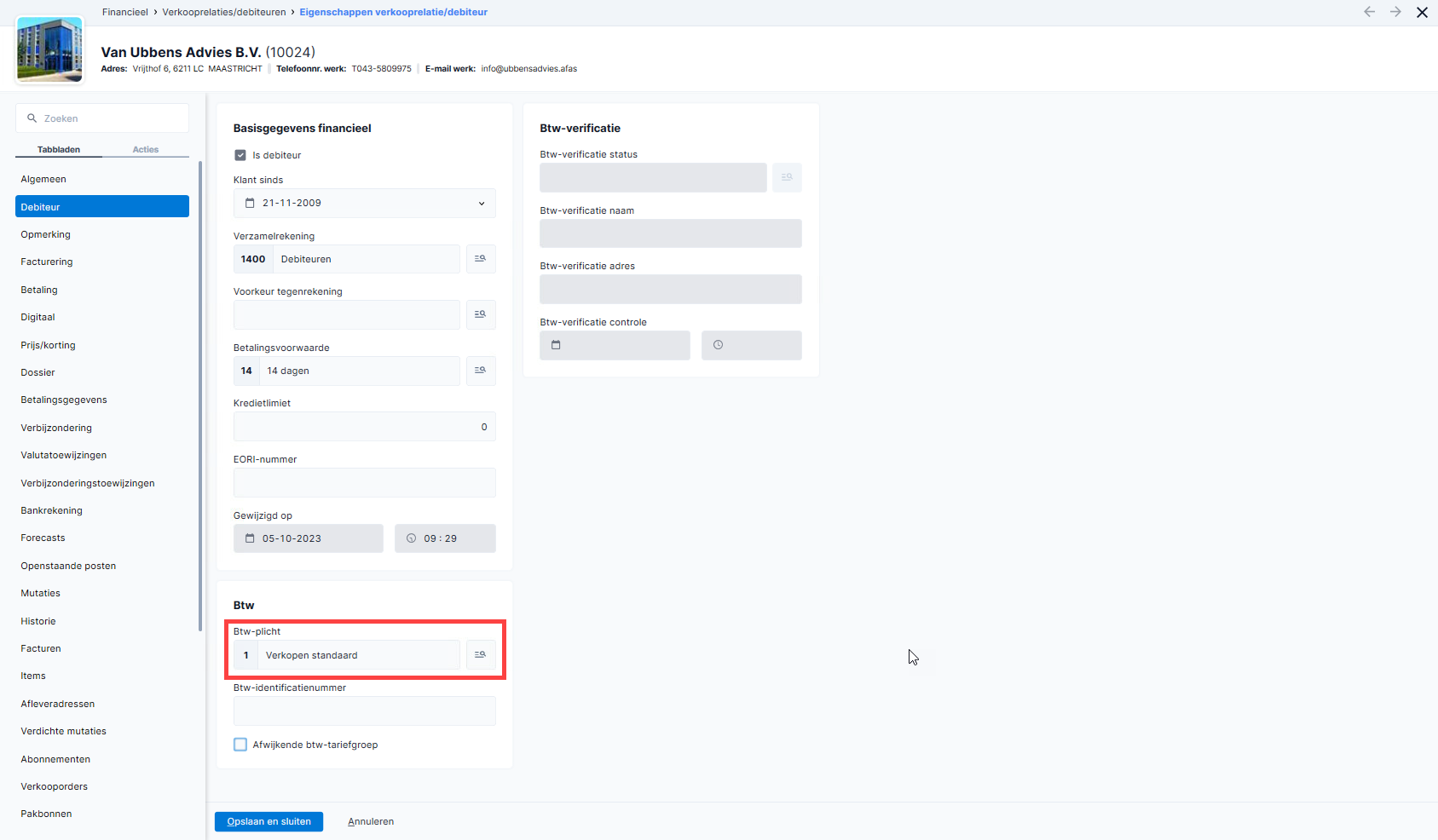This screenshot has height=840, width=1438.
Task: Click the forward arrow navigation icon
Action: (1395, 12)
